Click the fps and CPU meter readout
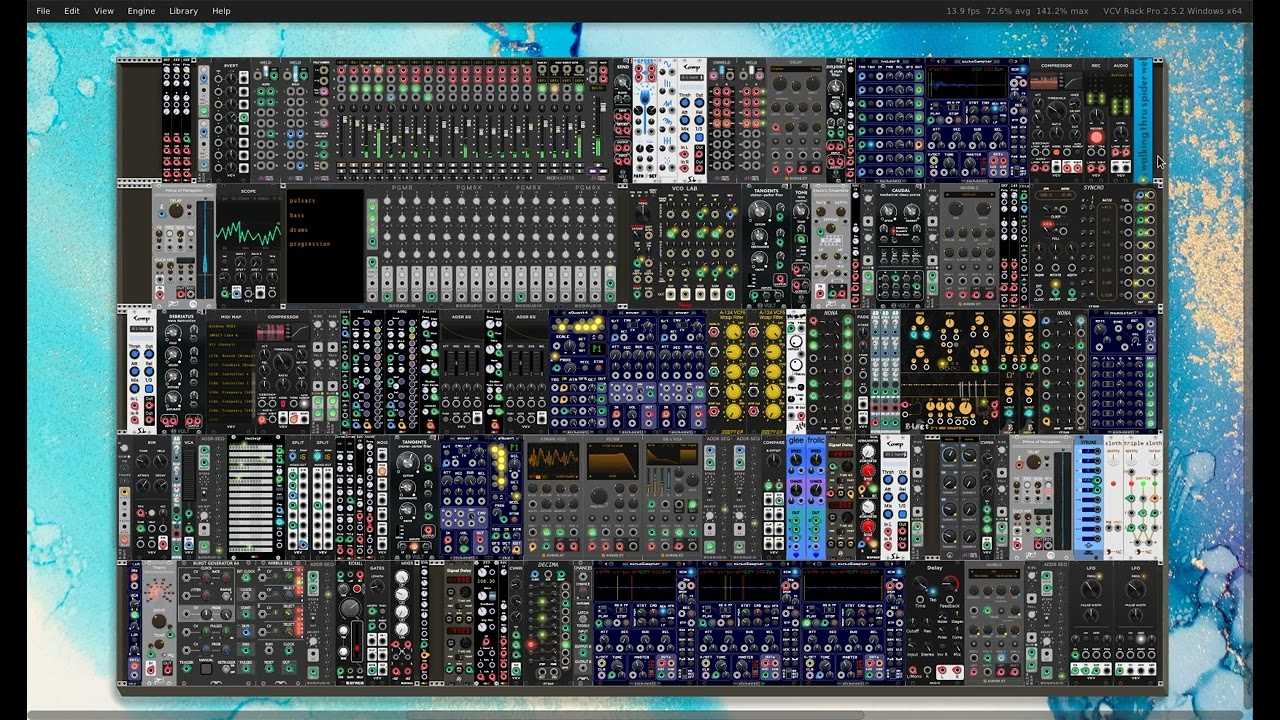The image size is (1280, 720). click(1018, 11)
